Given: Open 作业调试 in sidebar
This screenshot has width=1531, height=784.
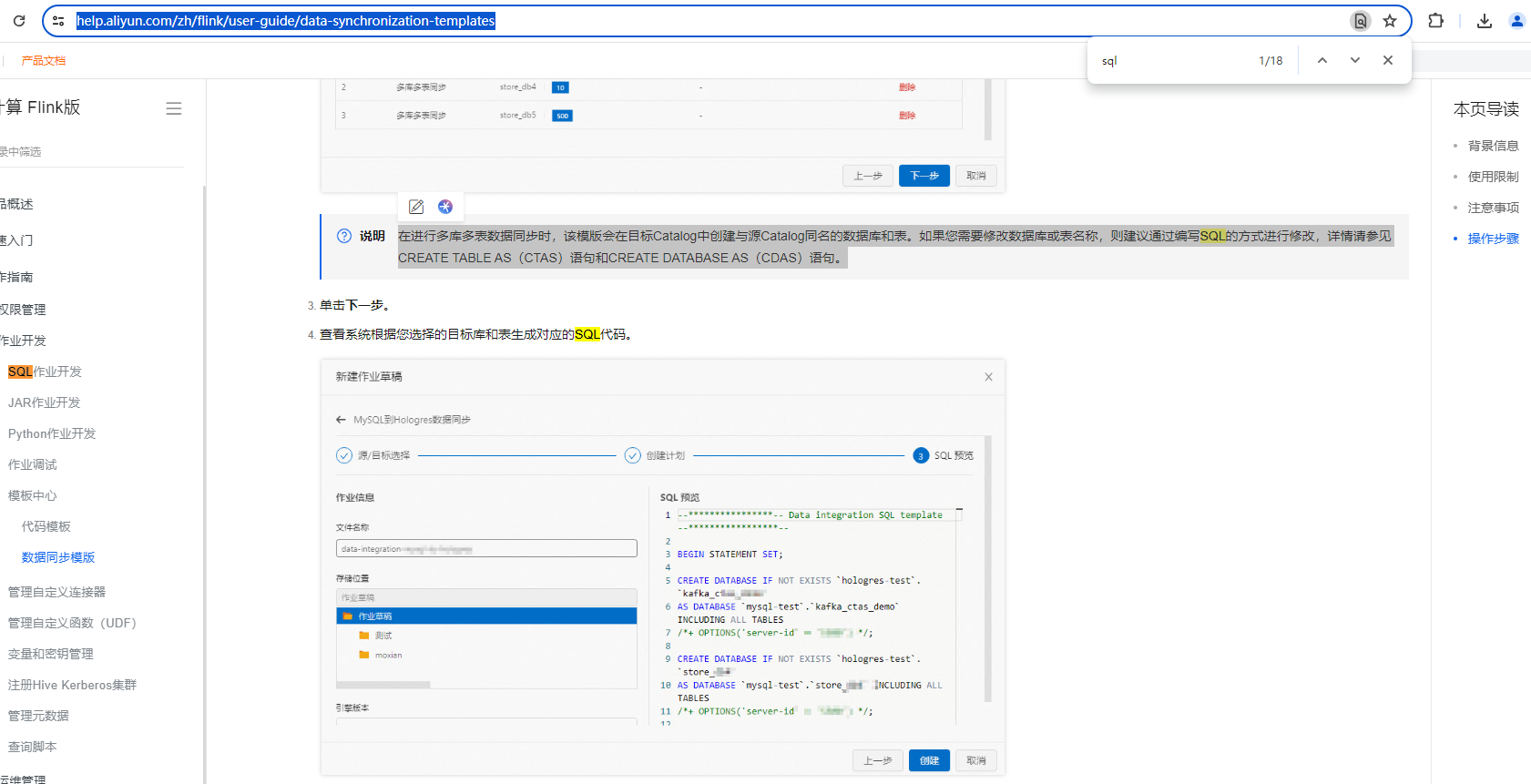Looking at the screenshot, I should point(33,464).
